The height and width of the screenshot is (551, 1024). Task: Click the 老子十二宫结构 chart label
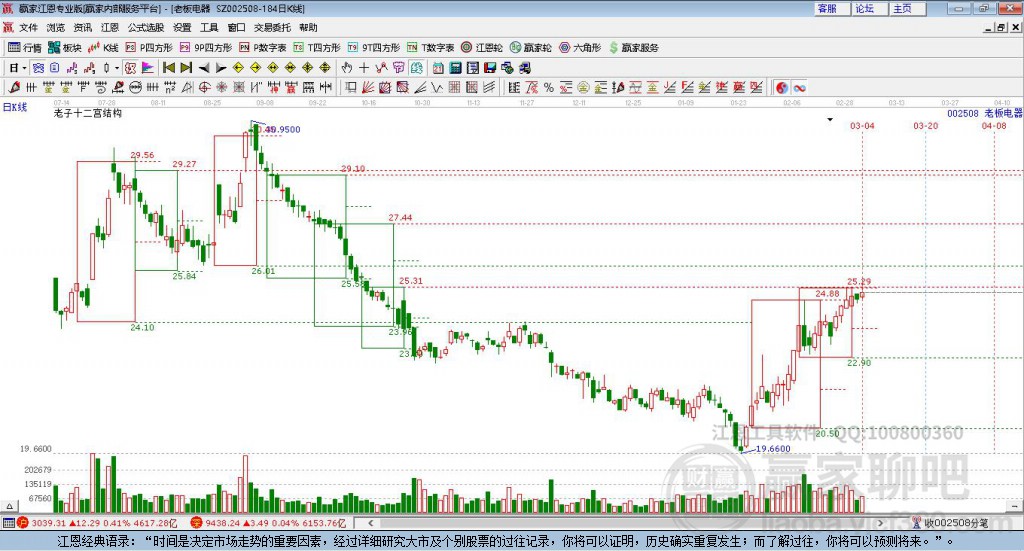coord(88,114)
